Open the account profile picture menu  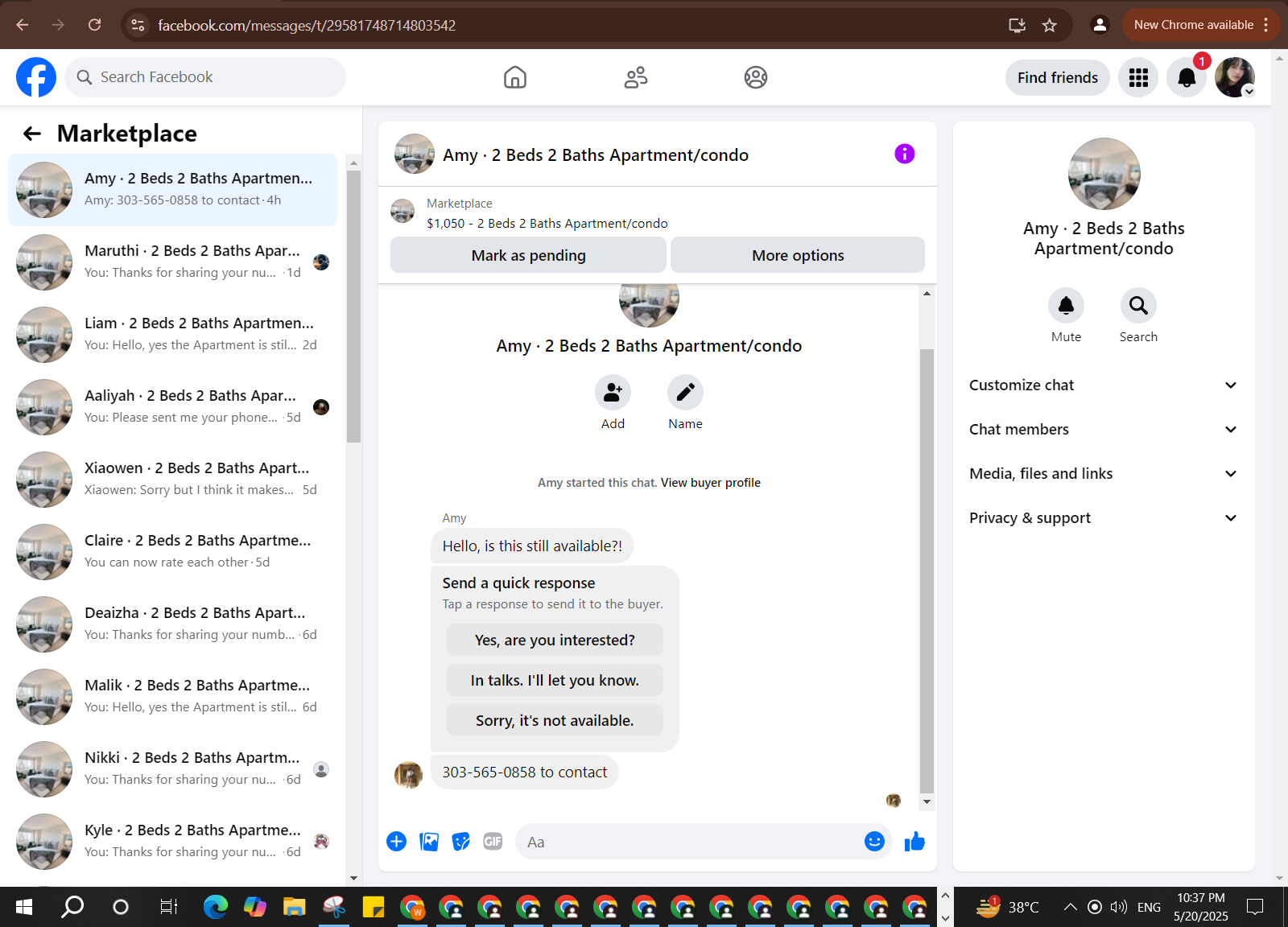(1235, 77)
